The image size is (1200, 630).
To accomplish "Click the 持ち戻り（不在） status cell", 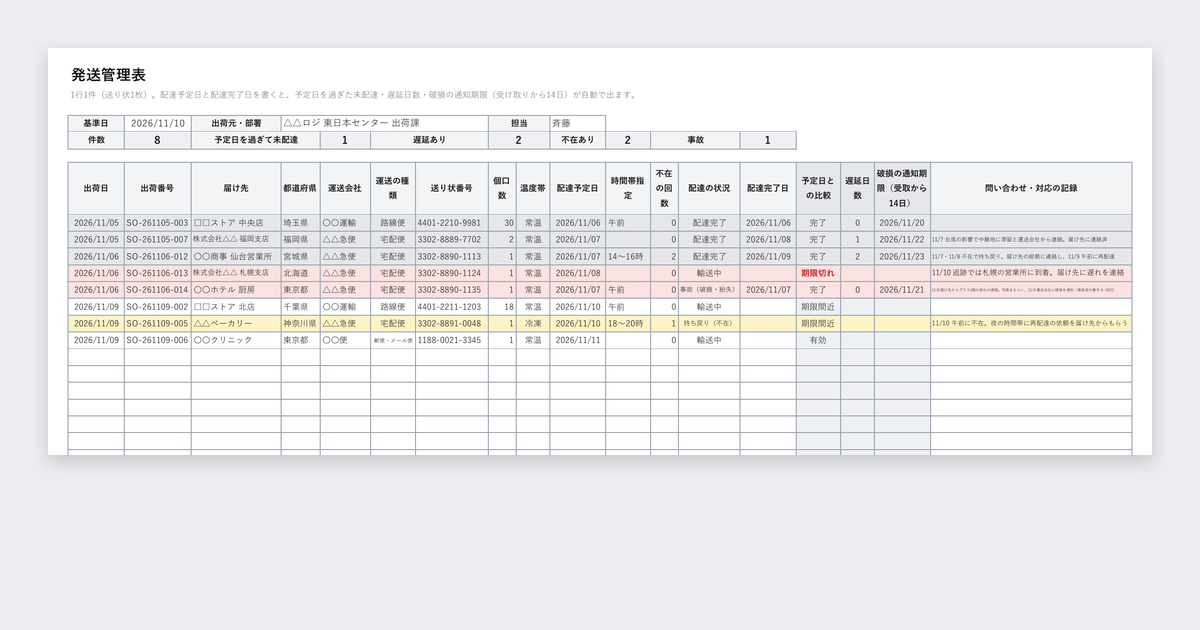I will (x=710, y=323).
